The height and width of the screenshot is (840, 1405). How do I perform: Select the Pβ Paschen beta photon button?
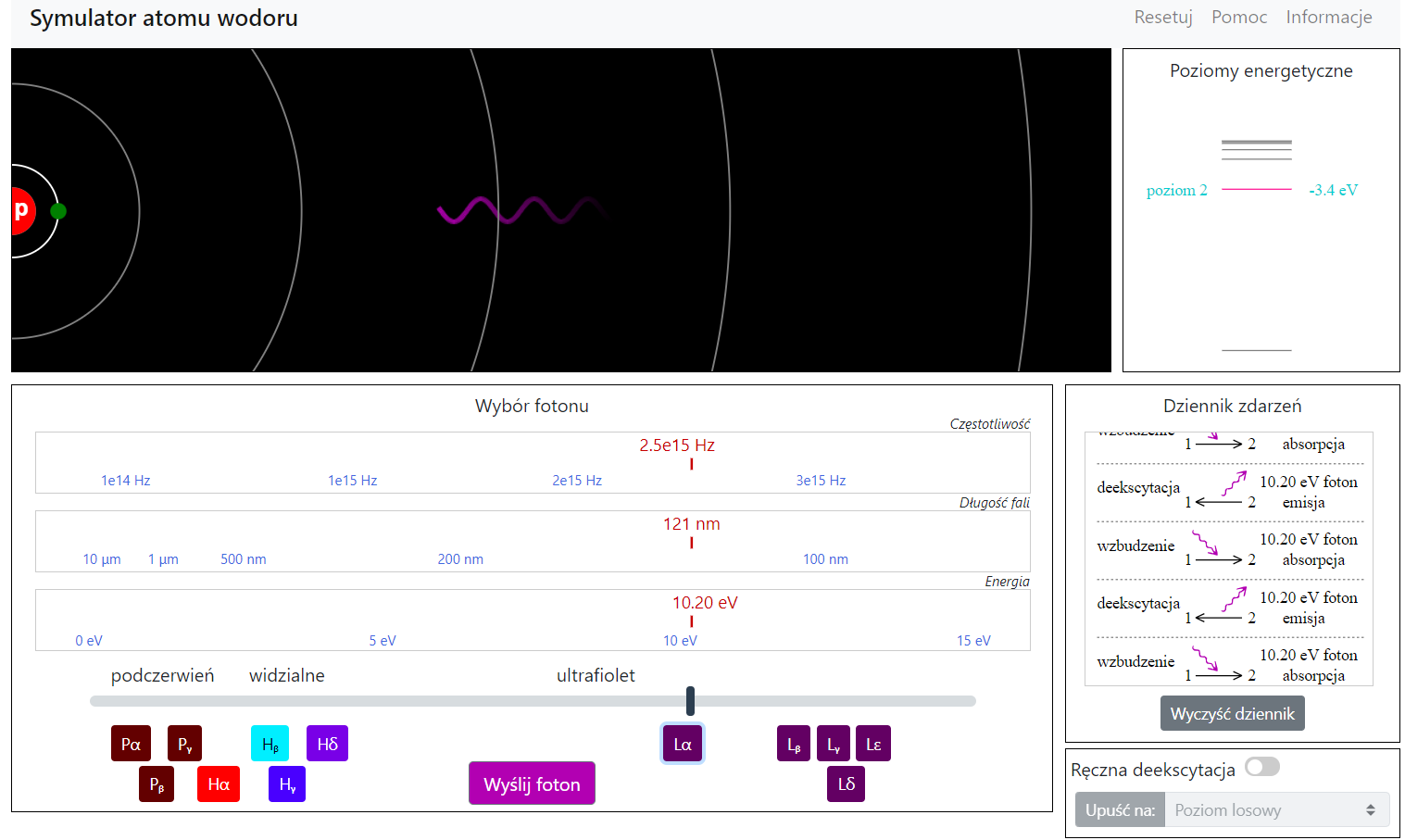(157, 784)
